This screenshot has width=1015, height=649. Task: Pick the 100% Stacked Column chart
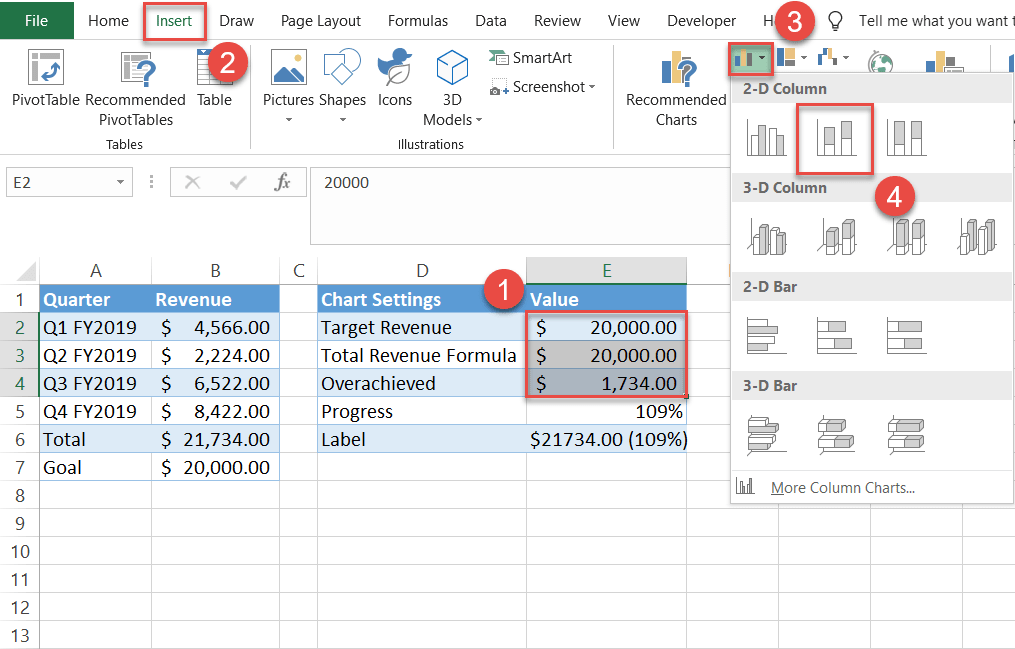pyautogui.click(x=906, y=138)
